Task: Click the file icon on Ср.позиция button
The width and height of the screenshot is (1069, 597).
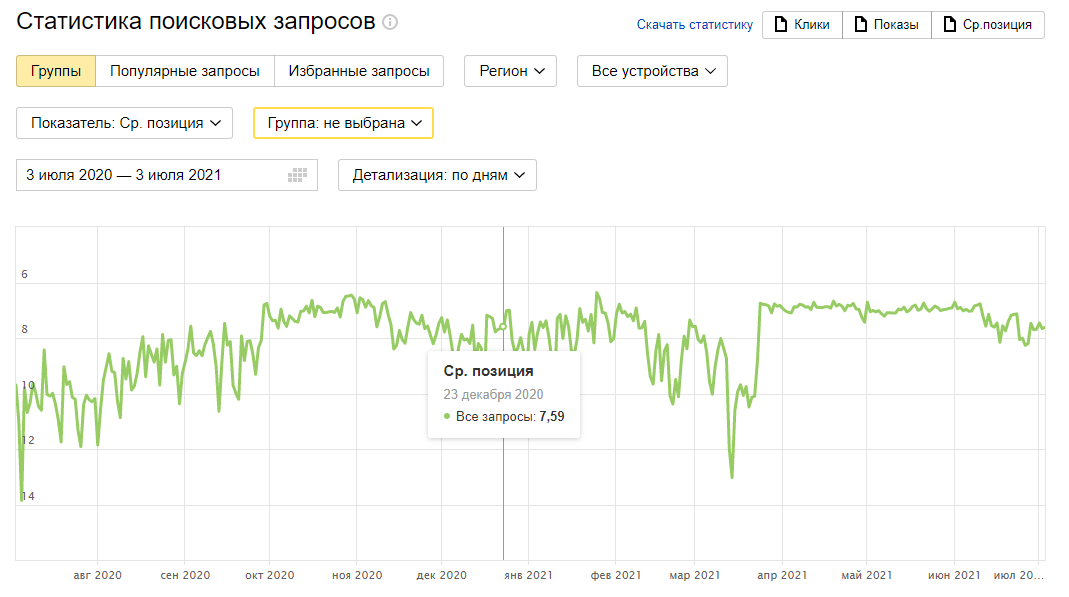Action: (950, 25)
